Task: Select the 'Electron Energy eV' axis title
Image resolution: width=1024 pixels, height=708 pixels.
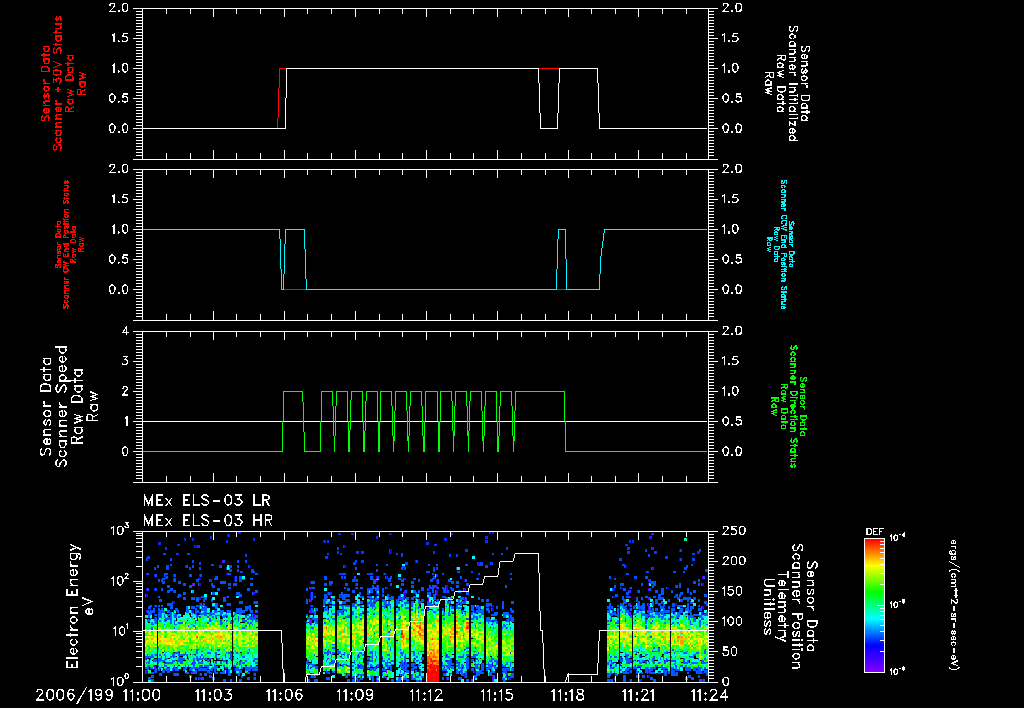Action: pos(80,605)
